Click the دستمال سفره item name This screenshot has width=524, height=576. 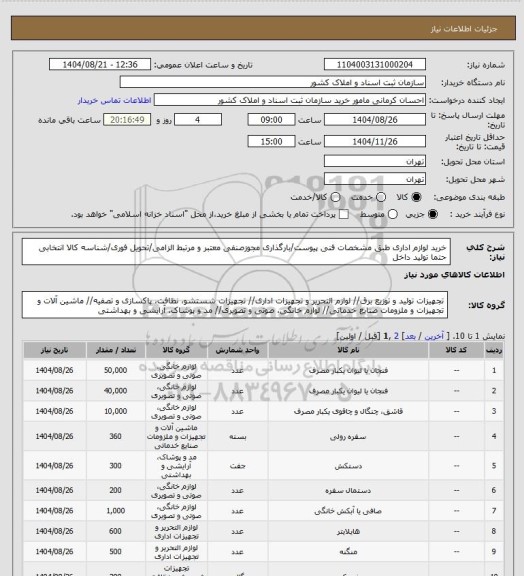coord(348,490)
